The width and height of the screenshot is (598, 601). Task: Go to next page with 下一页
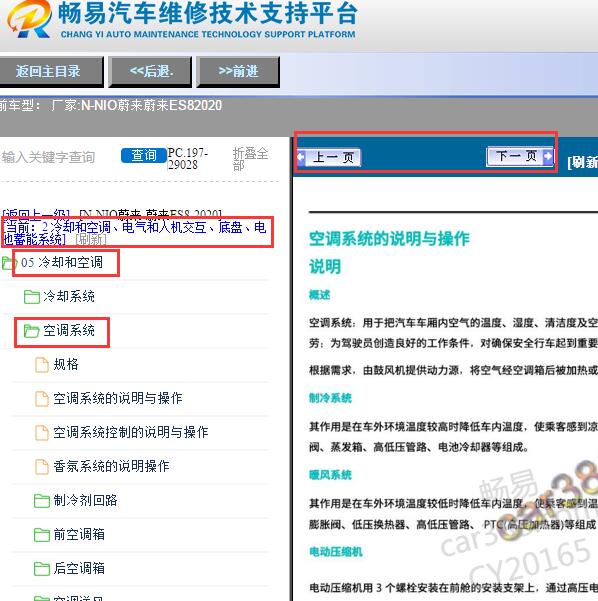pyautogui.click(x=520, y=156)
